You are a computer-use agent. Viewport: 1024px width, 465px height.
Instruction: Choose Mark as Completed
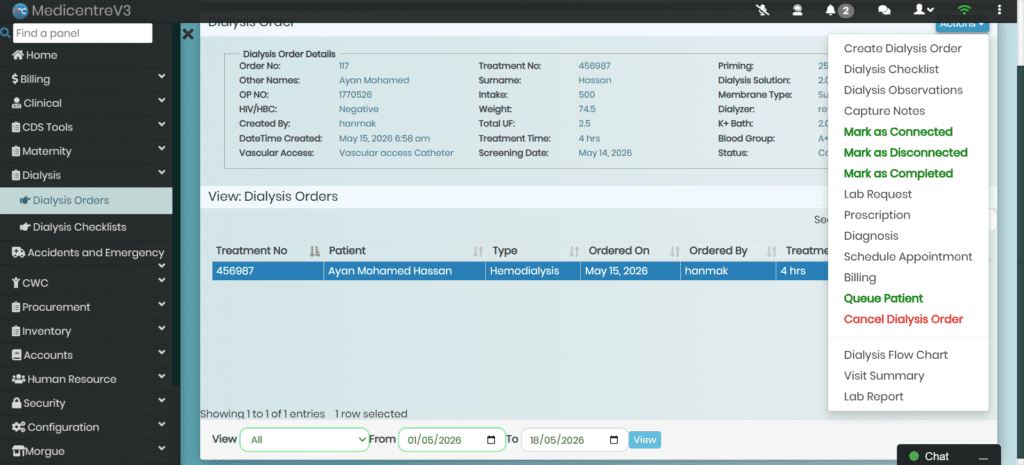tap(898, 174)
